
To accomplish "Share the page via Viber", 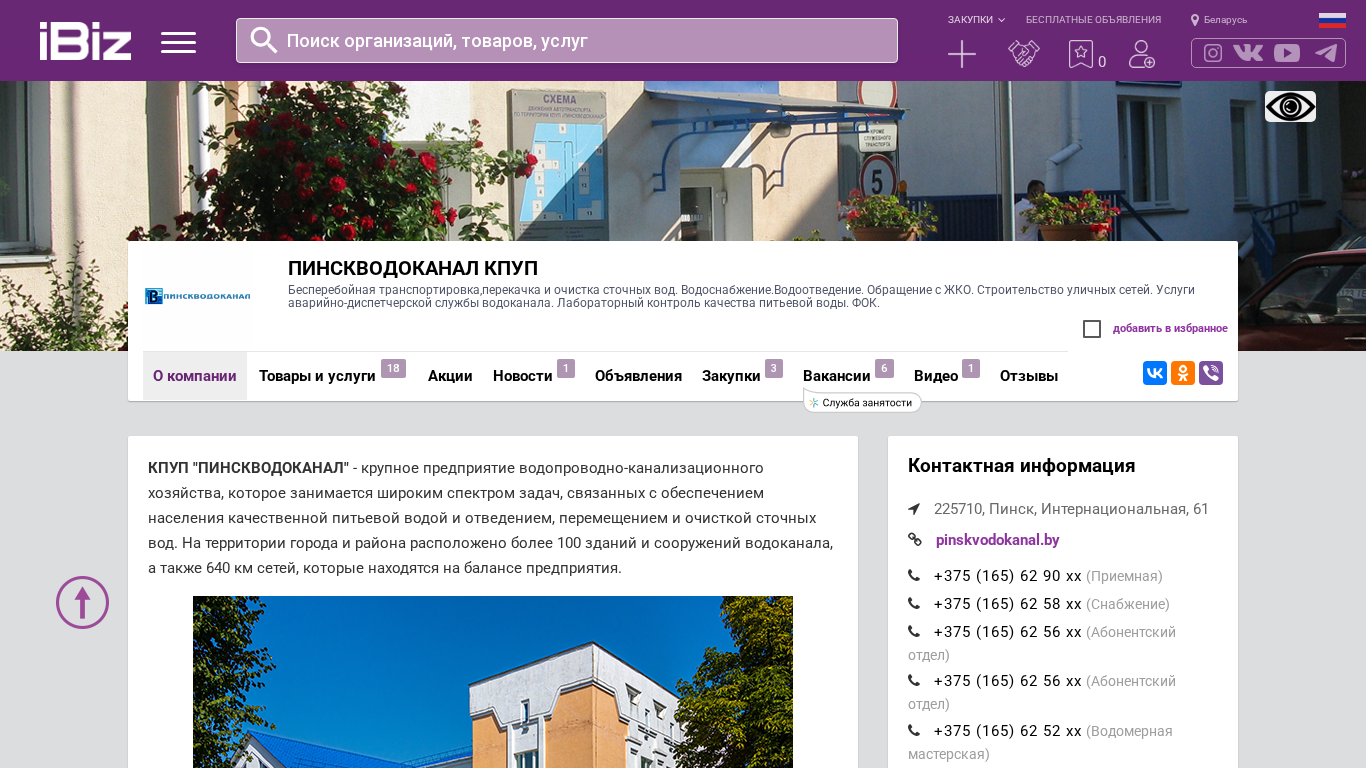I will point(1211,373).
